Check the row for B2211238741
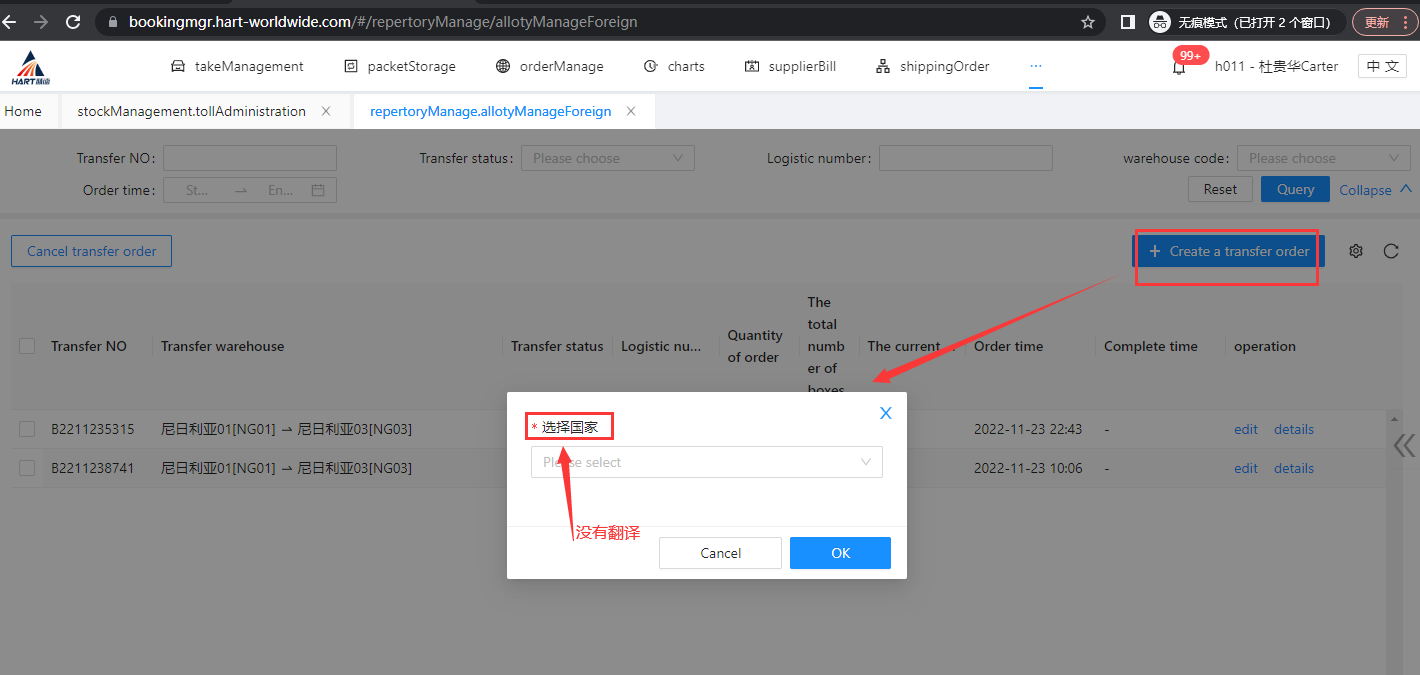Viewport: 1420px width, 675px height. (28, 468)
